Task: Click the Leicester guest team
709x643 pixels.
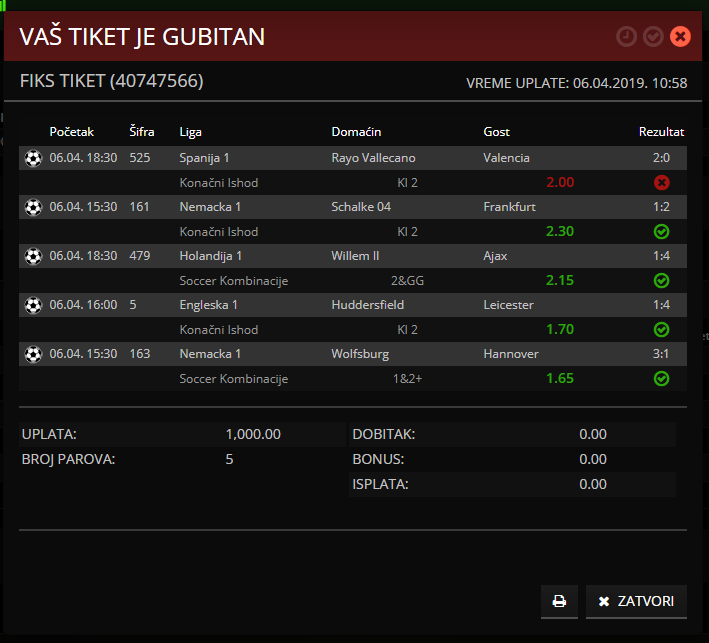Action: point(508,305)
